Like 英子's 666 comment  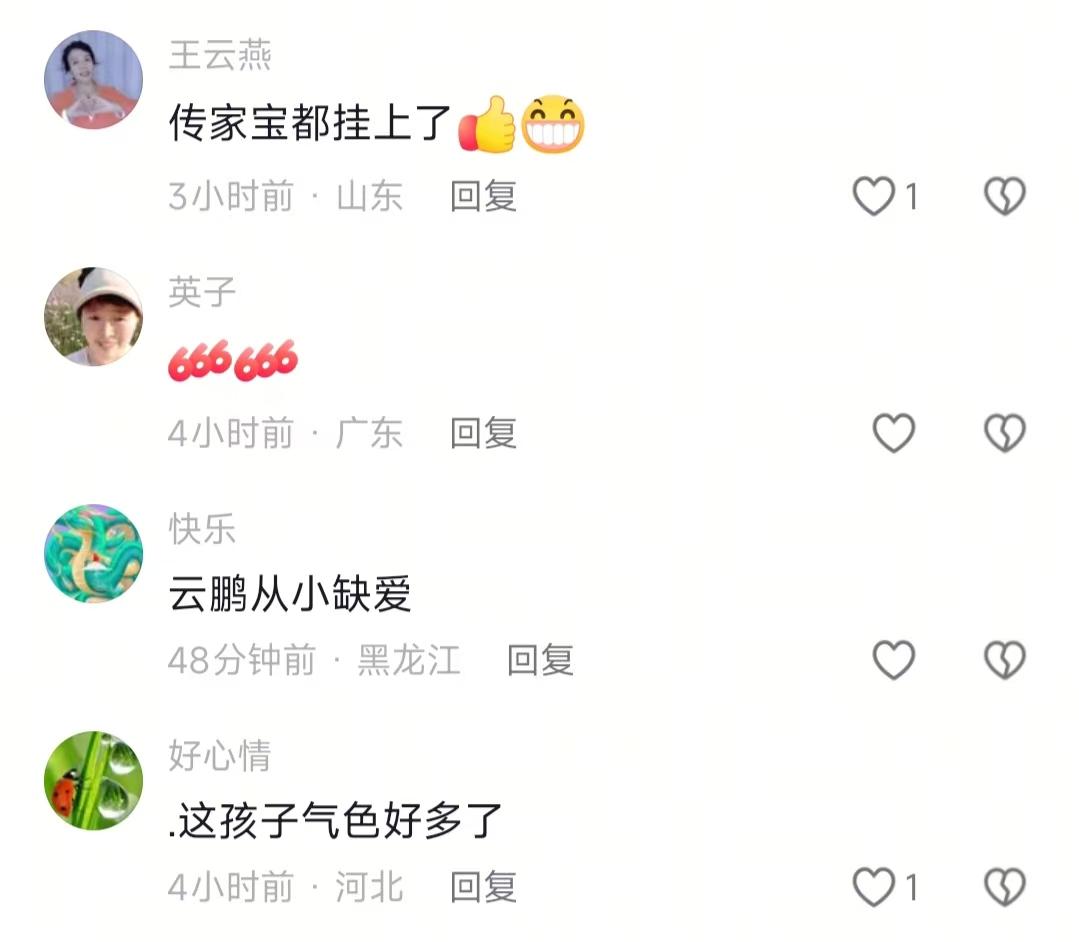[893, 433]
